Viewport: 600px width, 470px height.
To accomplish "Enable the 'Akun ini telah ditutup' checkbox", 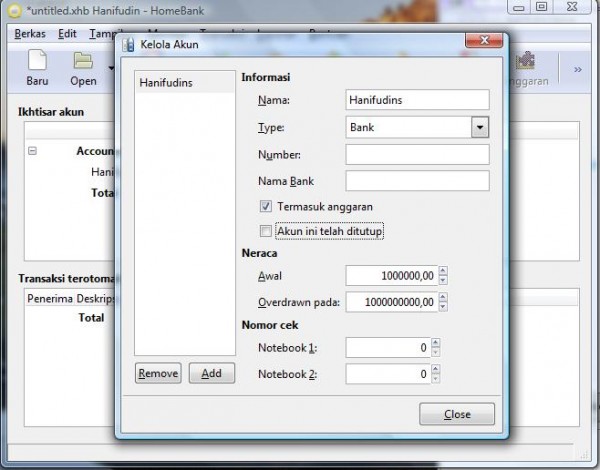I will [265, 232].
